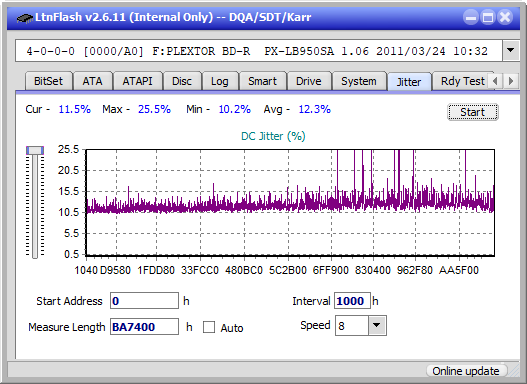Open the Disc tab
The image size is (527, 384).
coord(182,81)
